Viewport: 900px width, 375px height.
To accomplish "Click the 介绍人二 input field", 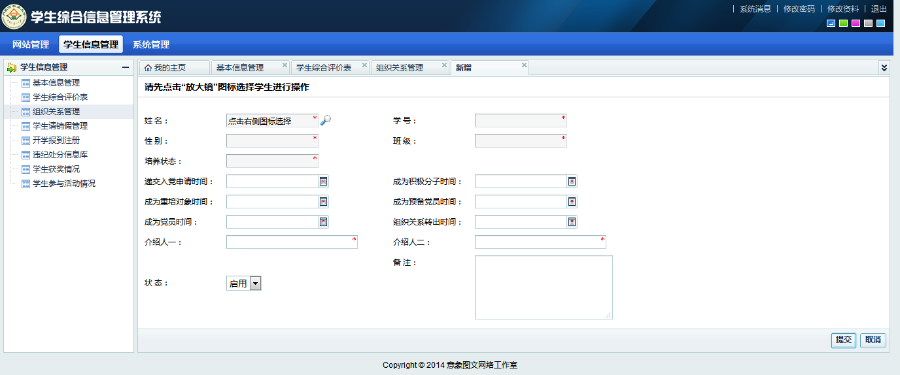I will 541,242.
